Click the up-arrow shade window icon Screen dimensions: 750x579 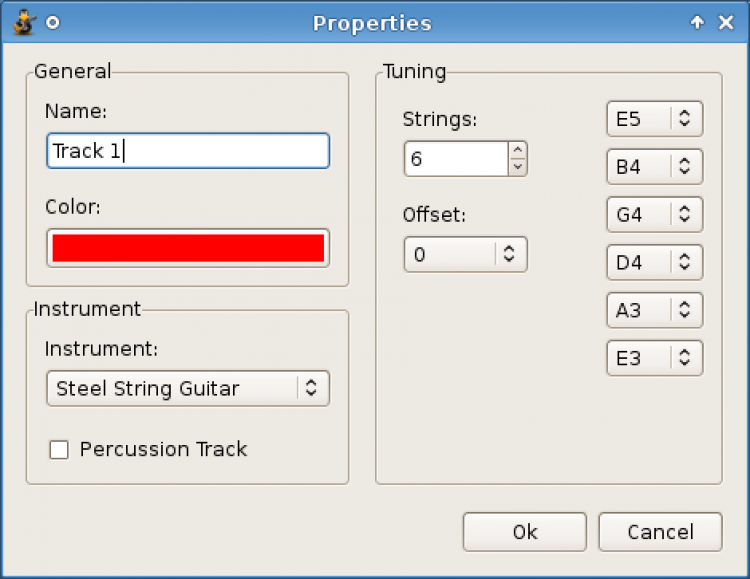point(698,22)
